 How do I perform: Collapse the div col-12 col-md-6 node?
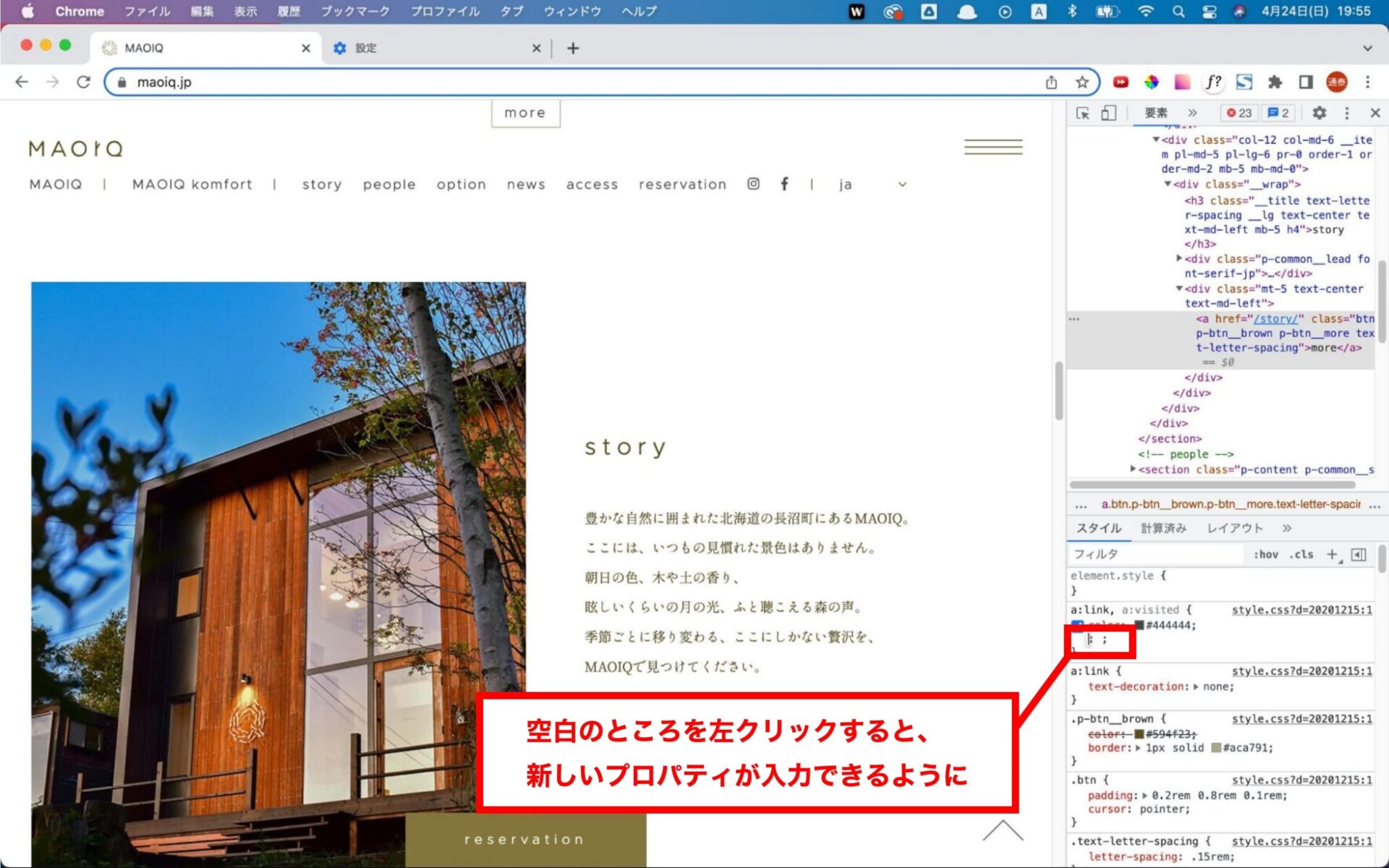pyautogui.click(x=1156, y=140)
